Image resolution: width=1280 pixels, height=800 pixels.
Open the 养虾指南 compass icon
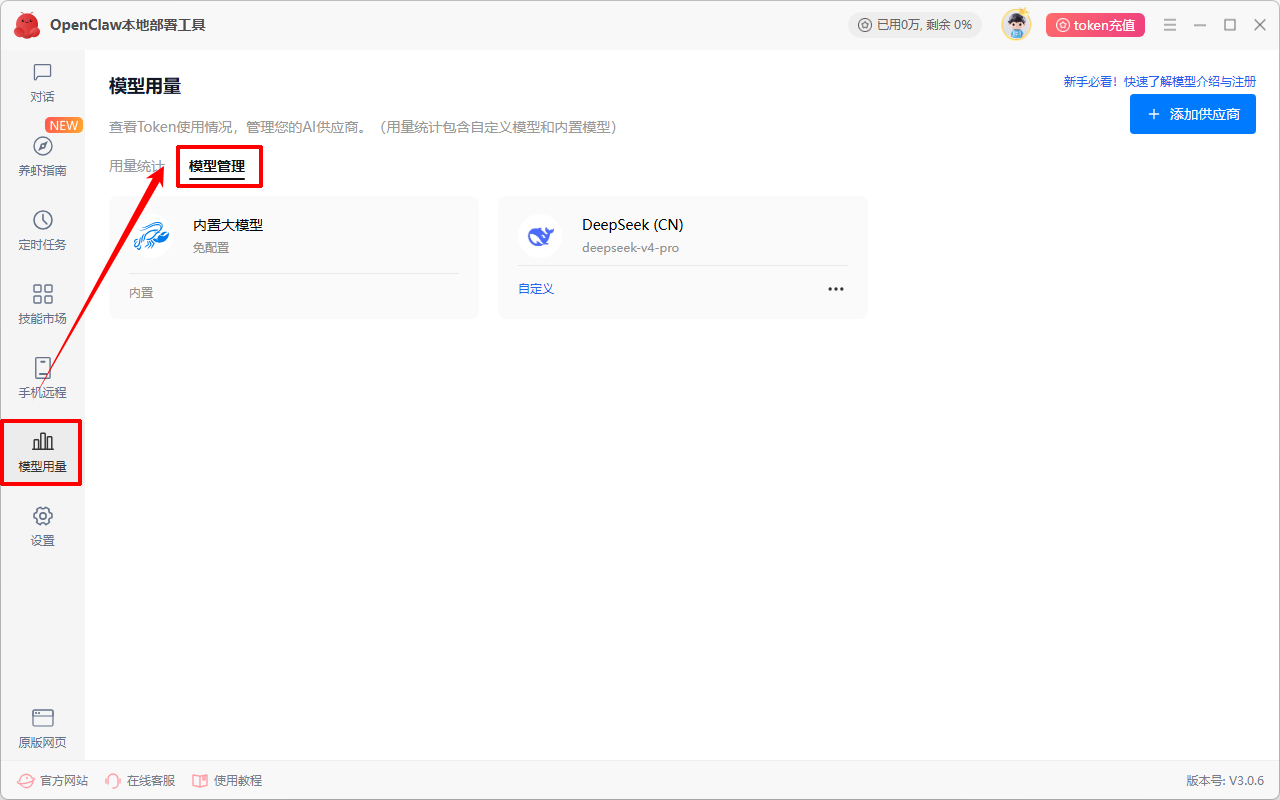(42, 146)
